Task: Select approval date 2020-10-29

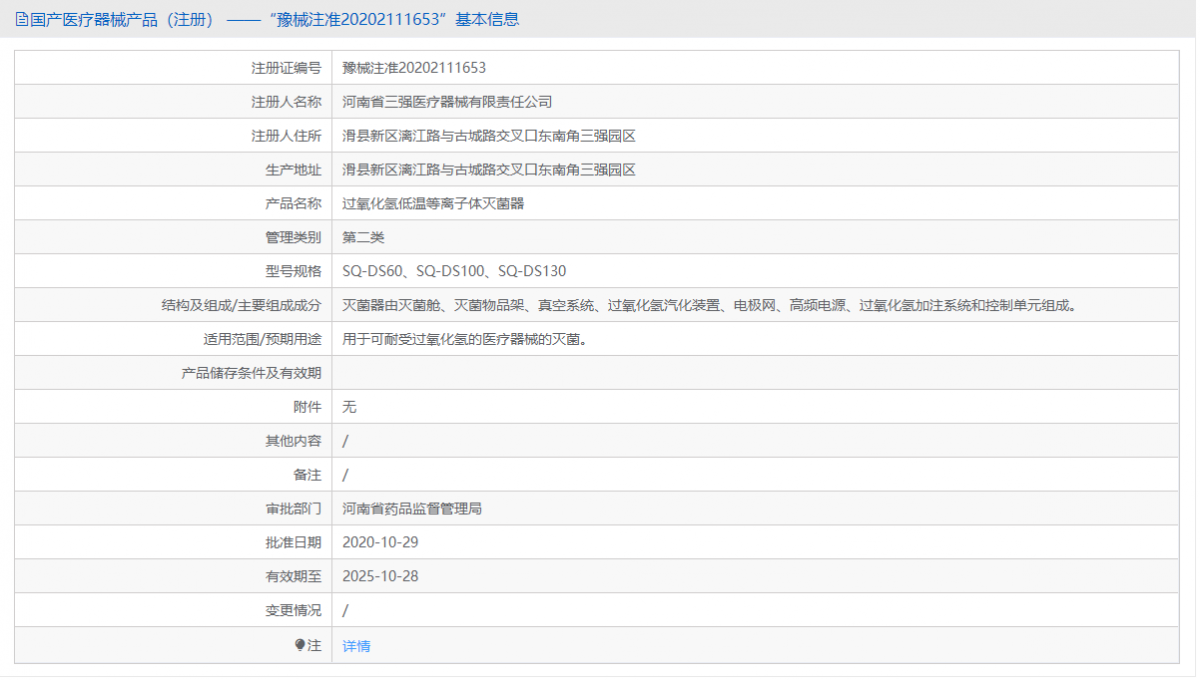Action: 380,543
